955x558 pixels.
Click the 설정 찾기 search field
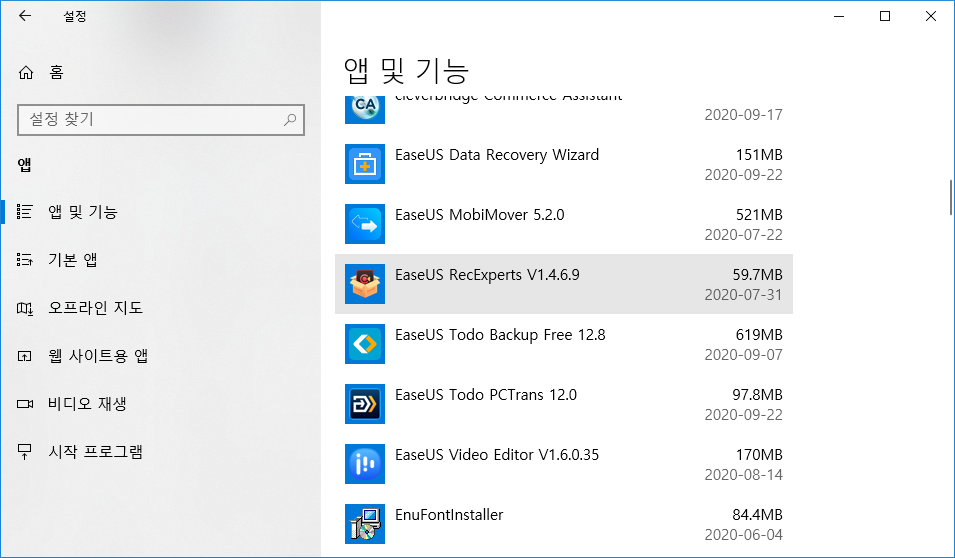tap(161, 119)
